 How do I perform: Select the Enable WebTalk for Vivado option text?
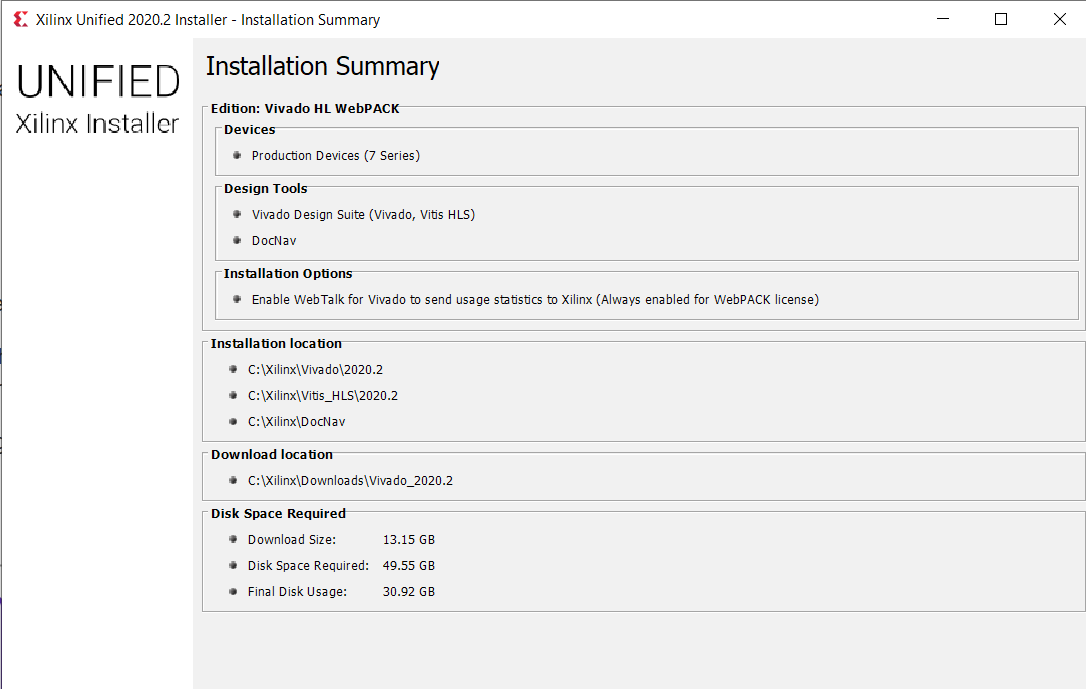coord(535,300)
